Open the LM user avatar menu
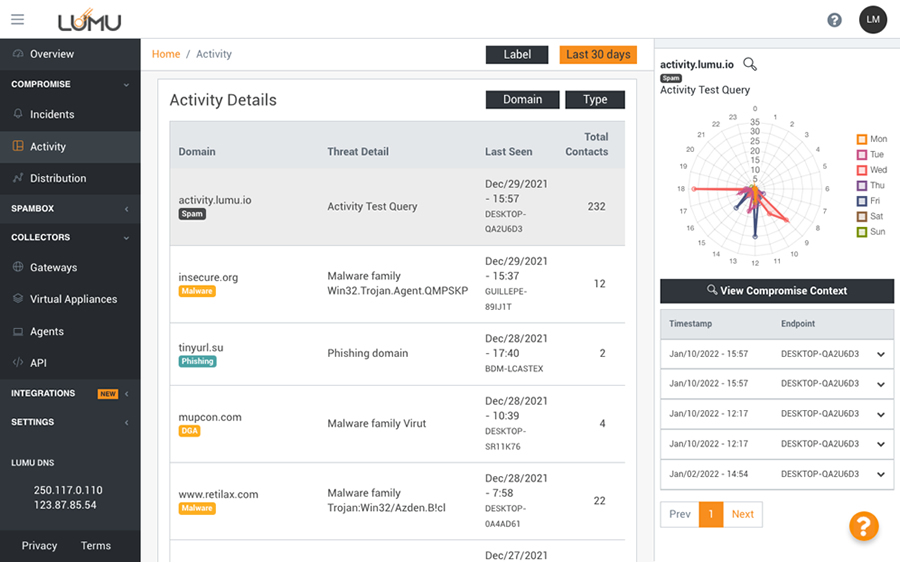Screen dimensions: 900x563 coord(873,20)
